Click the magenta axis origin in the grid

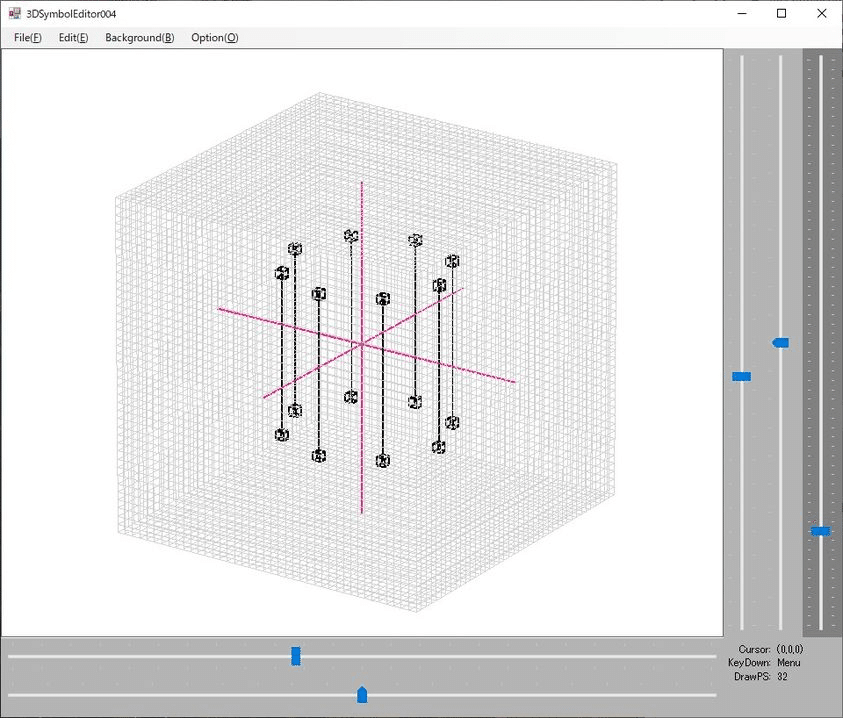point(362,344)
